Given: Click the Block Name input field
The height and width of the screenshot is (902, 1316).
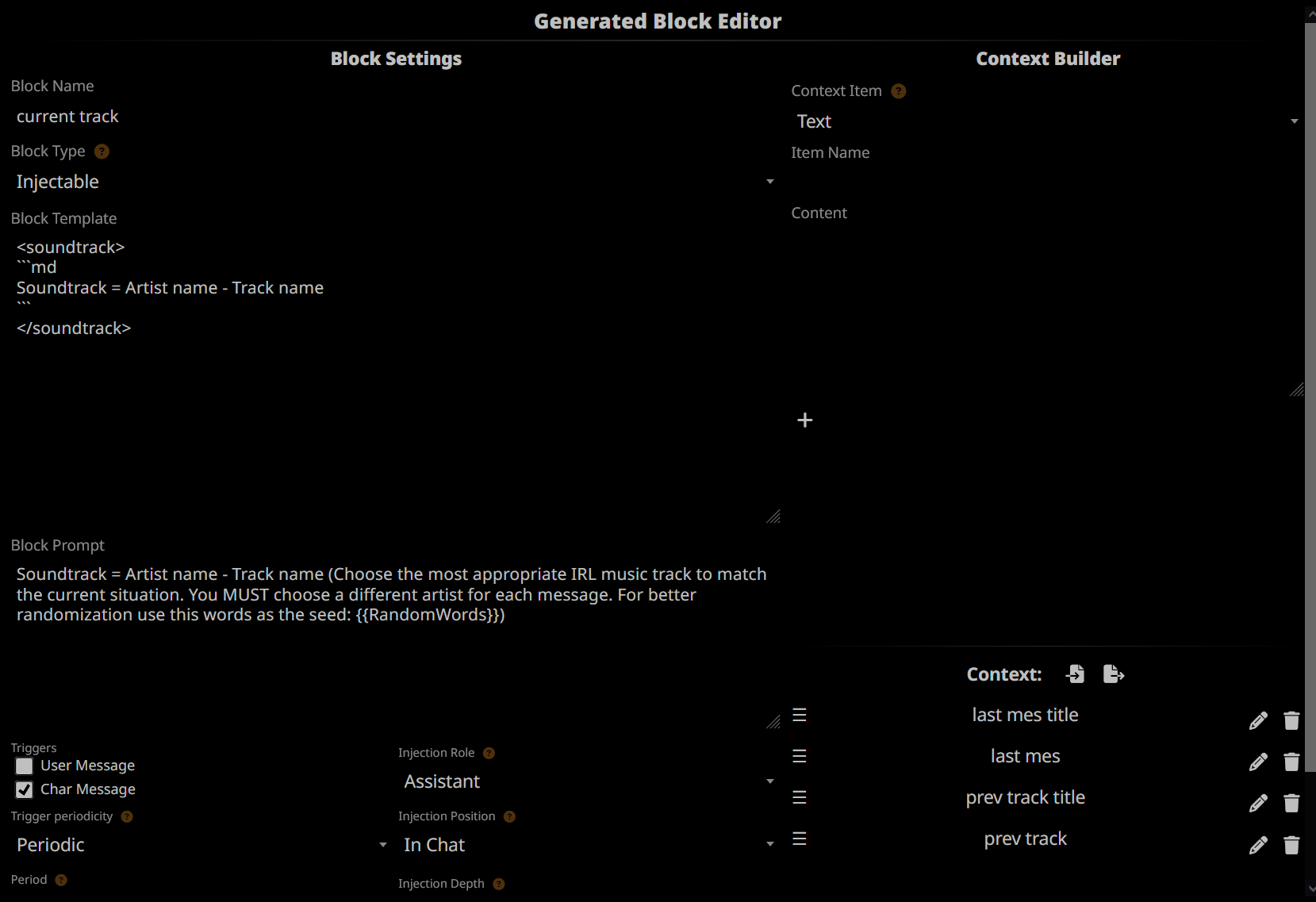Looking at the screenshot, I should click(x=396, y=117).
